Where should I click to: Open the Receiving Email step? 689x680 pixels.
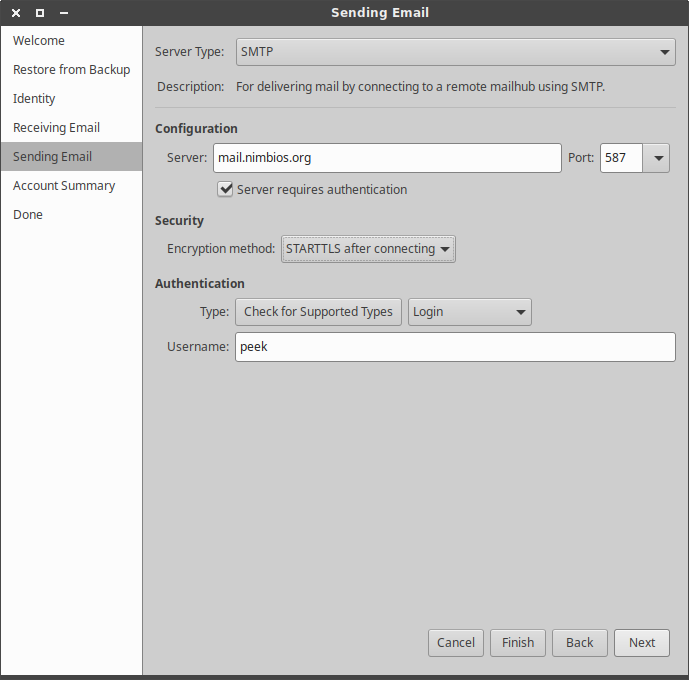[56, 128]
